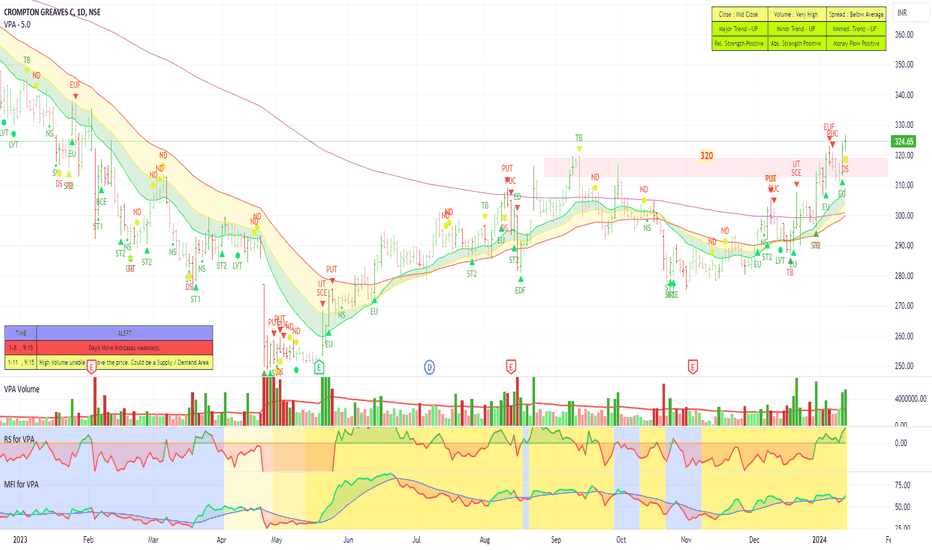Viewport: 932px width, 550px height.
Task: Click the Aug label on the time axis
Action: pyautogui.click(x=484, y=540)
